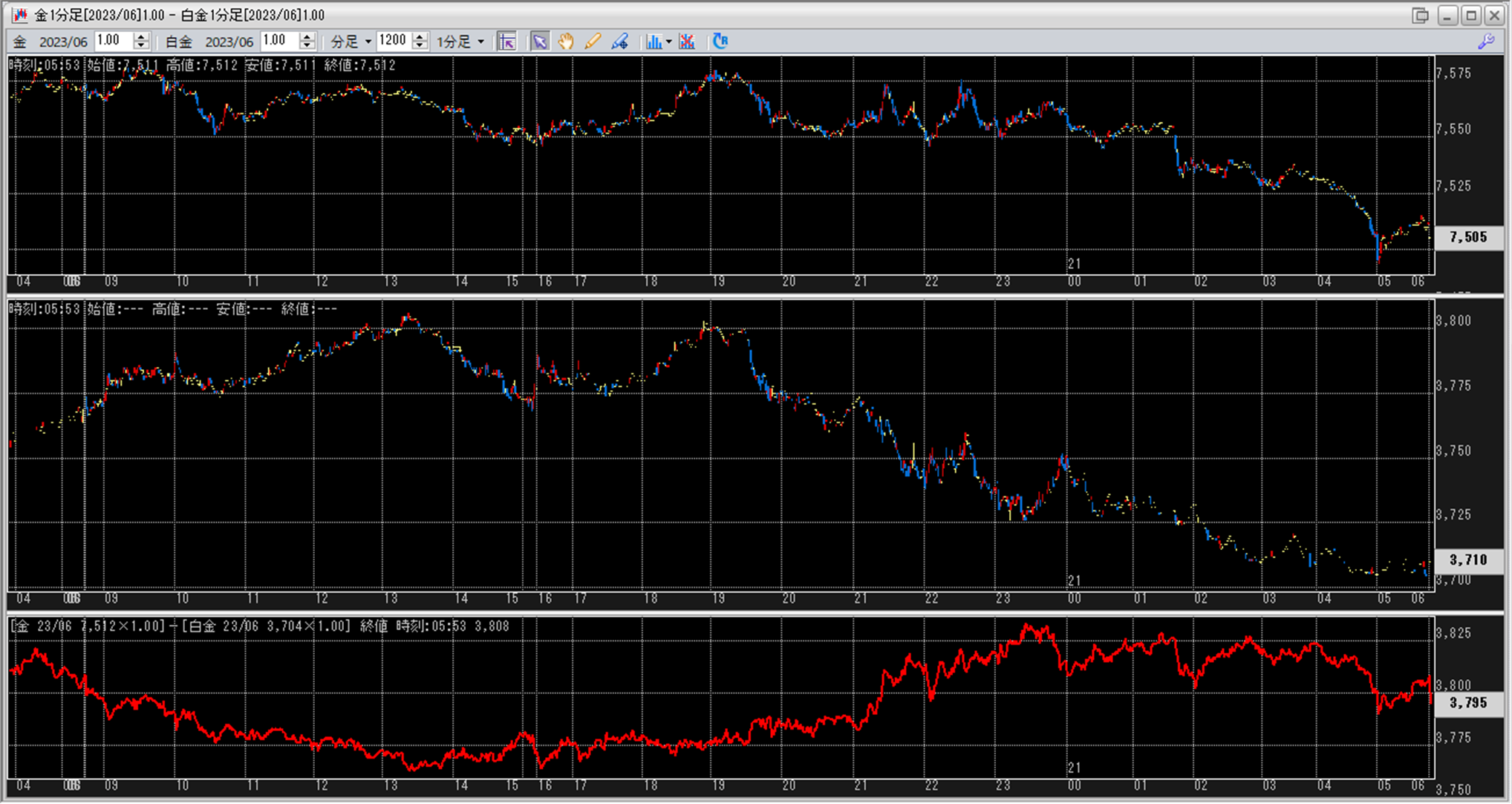Activate the hand pan tool

pos(566,42)
